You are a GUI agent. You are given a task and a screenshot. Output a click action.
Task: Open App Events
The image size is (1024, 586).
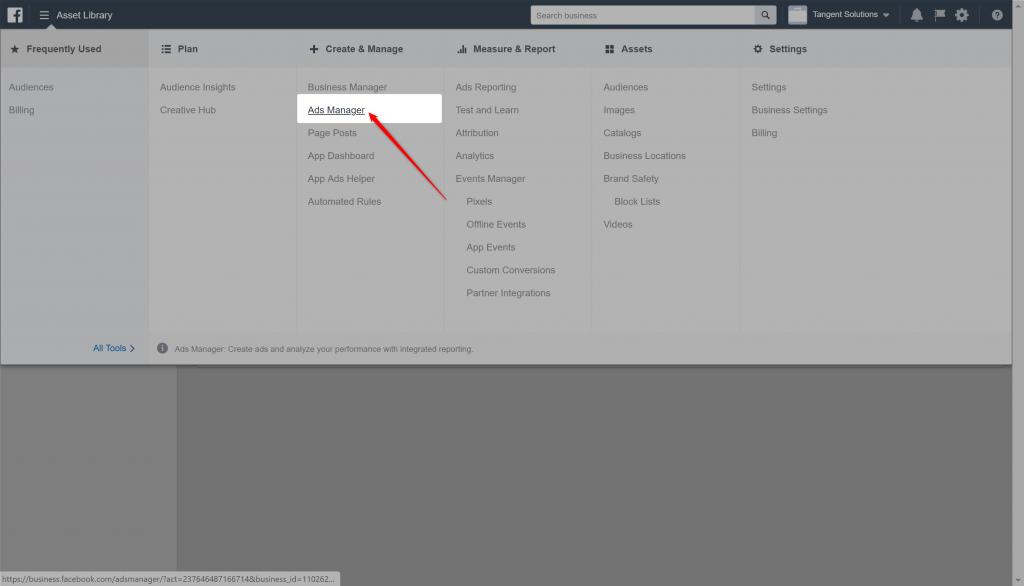click(490, 247)
